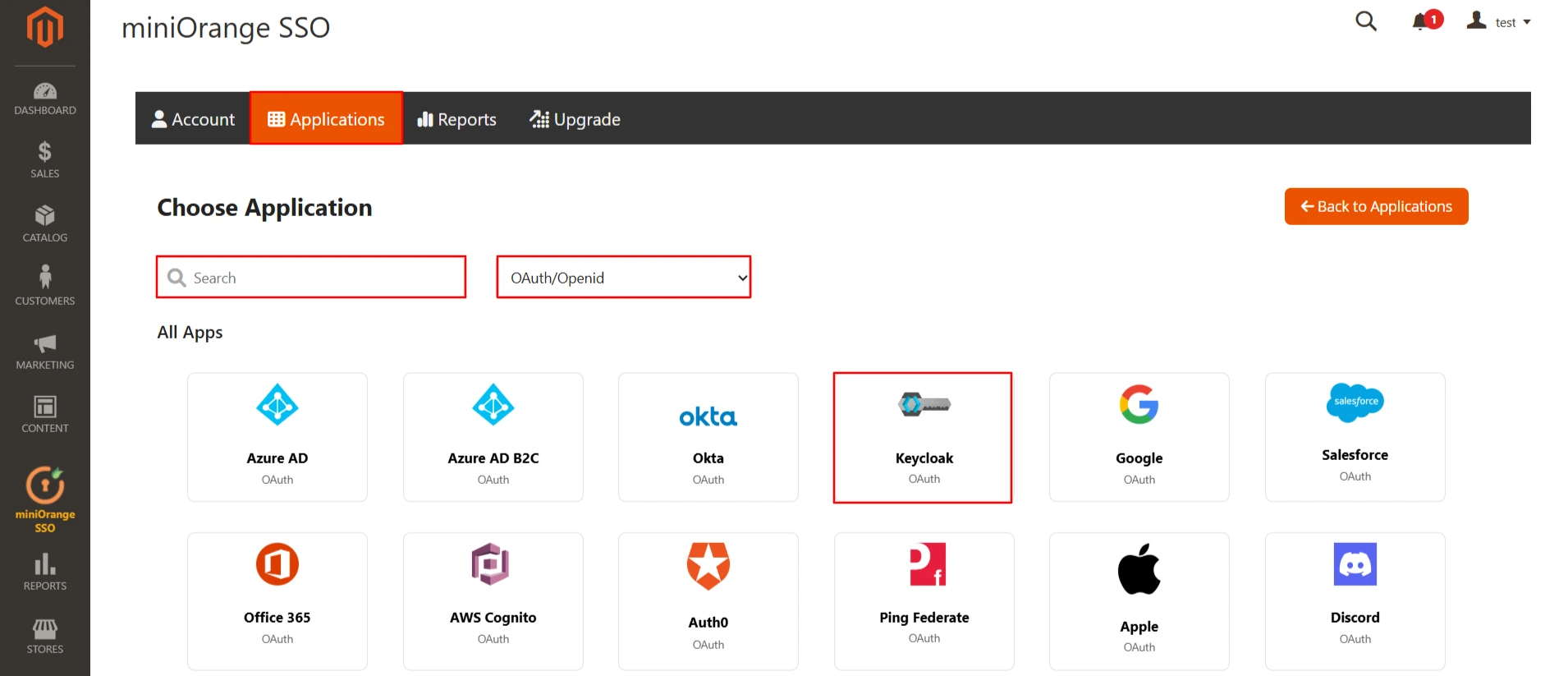The height and width of the screenshot is (676, 1568).
Task: Select the Keycloak app name text
Action: coord(924,458)
